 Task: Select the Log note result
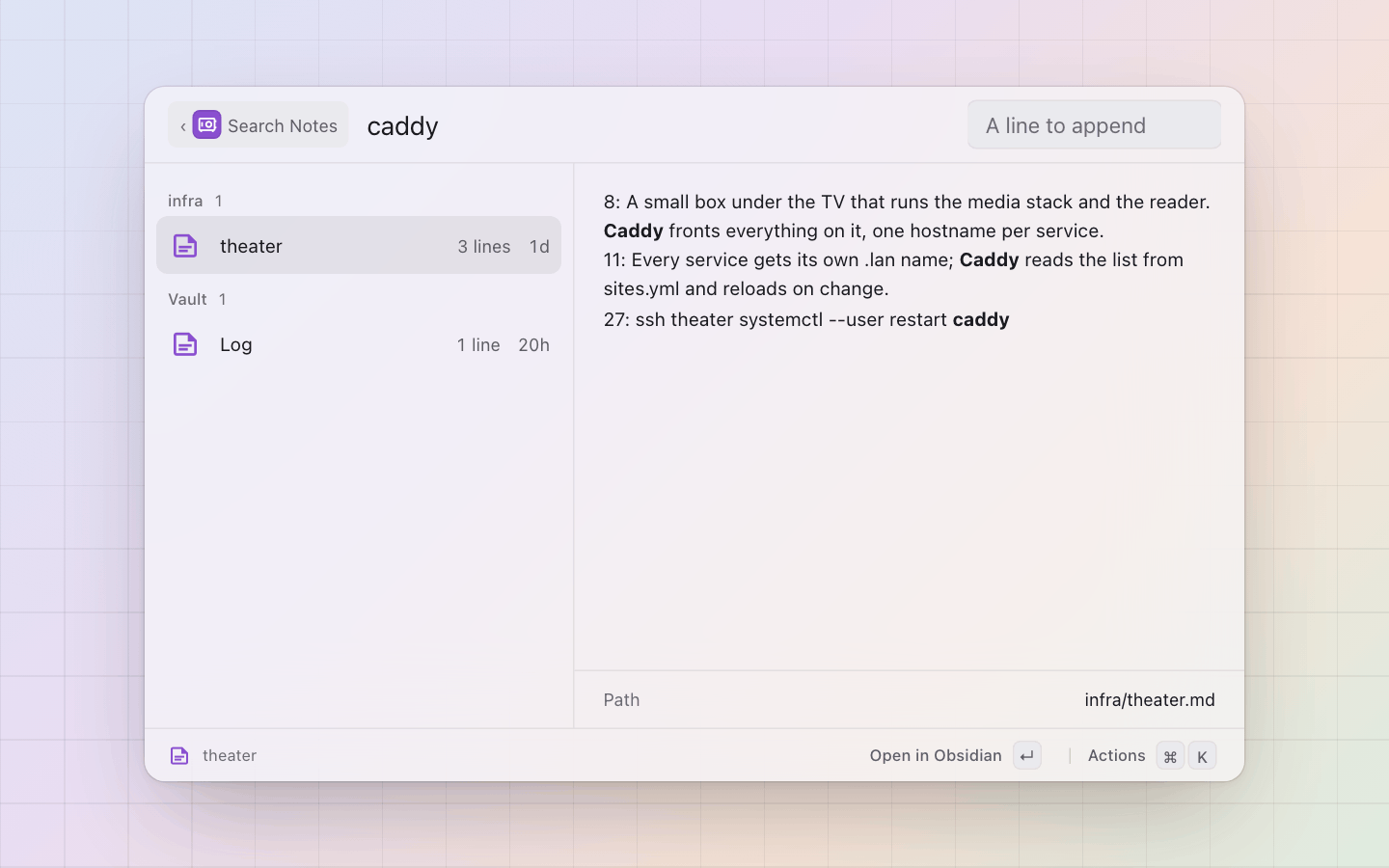pyautogui.click(x=359, y=344)
